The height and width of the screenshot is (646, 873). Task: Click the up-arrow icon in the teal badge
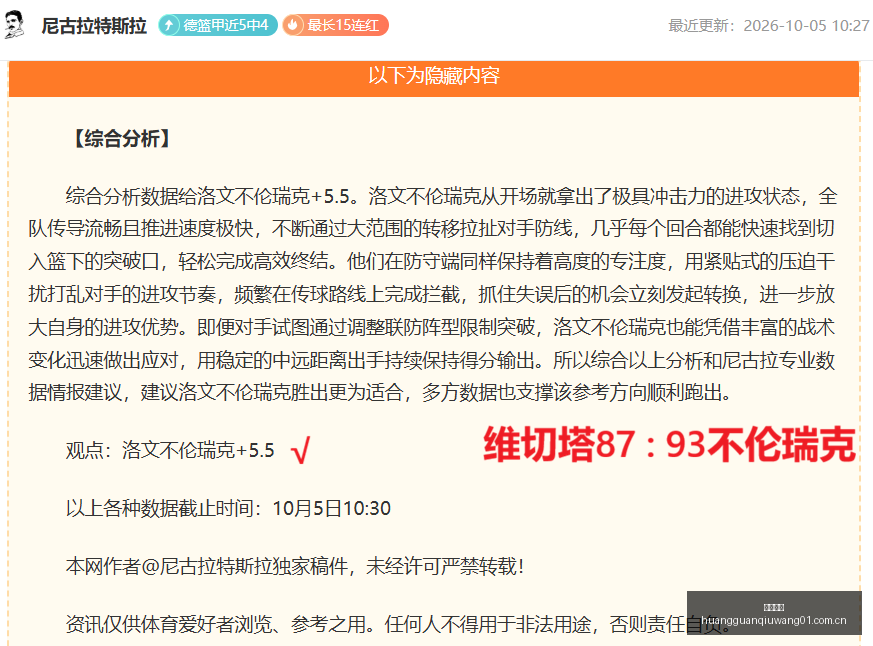tap(169, 25)
